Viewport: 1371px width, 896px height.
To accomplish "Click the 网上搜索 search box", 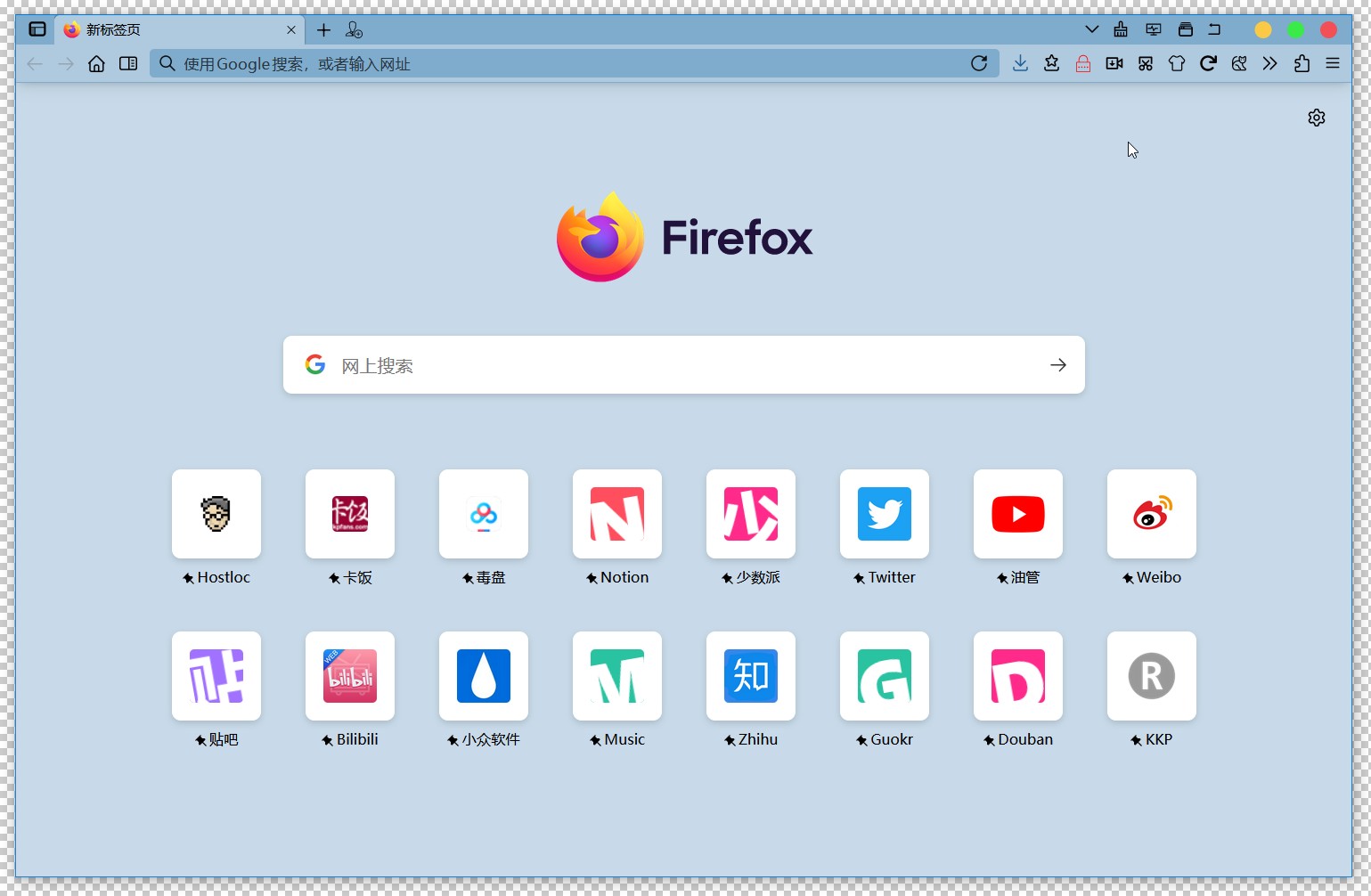I will point(684,365).
